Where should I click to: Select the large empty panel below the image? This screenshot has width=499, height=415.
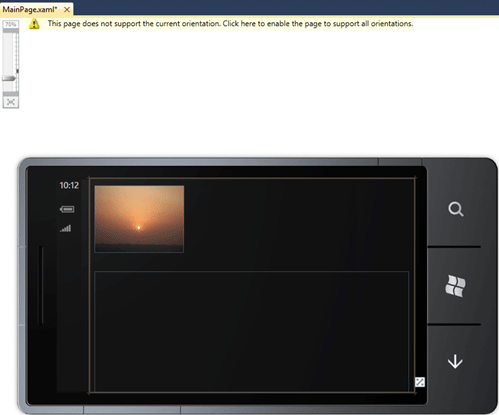252,331
